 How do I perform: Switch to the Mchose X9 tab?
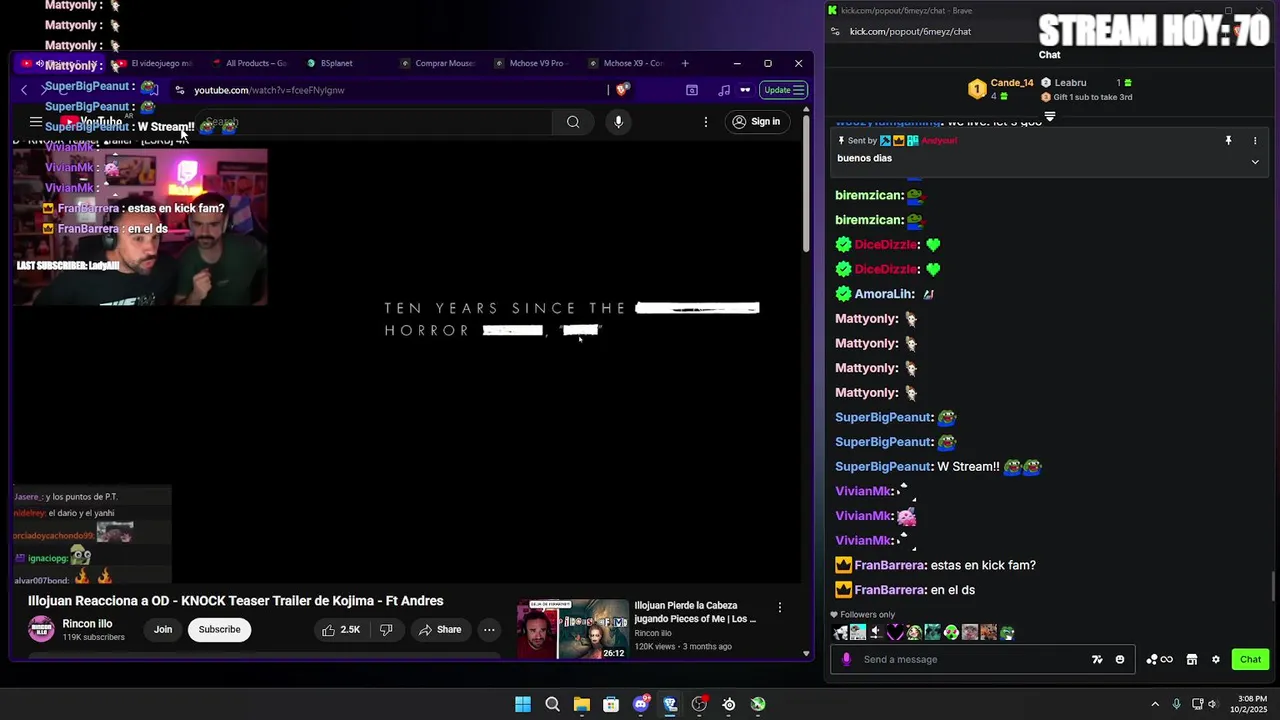pyautogui.click(x=627, y=63)
